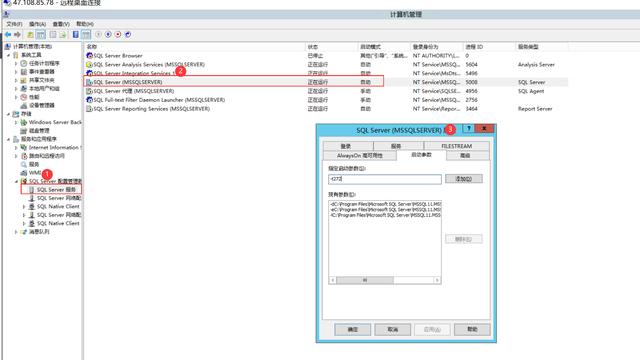Open the 查看(V) menu
This screenshot has width=640, height=360.
[61, 24]
